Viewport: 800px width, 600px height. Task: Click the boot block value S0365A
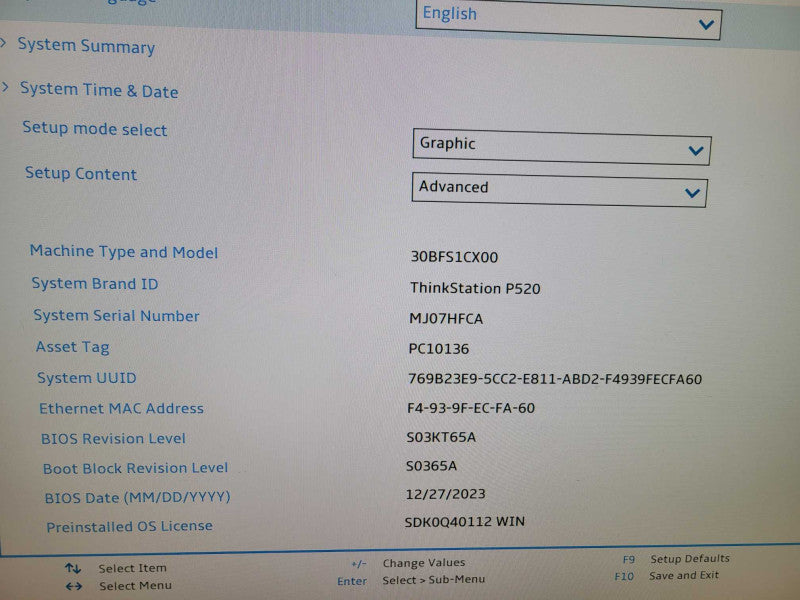coord(431,465)
